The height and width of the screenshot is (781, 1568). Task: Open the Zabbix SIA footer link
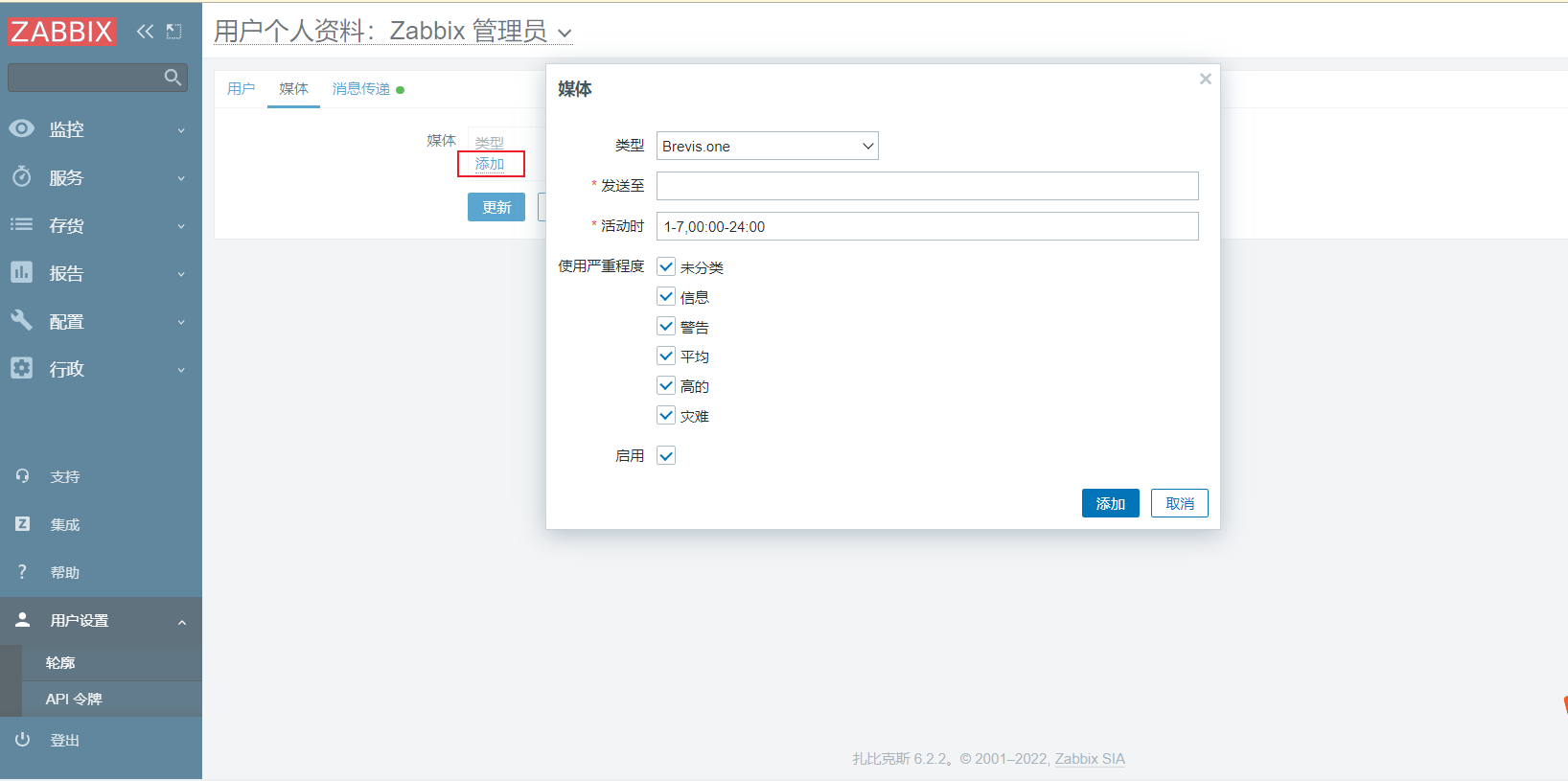coord(1090,758)
